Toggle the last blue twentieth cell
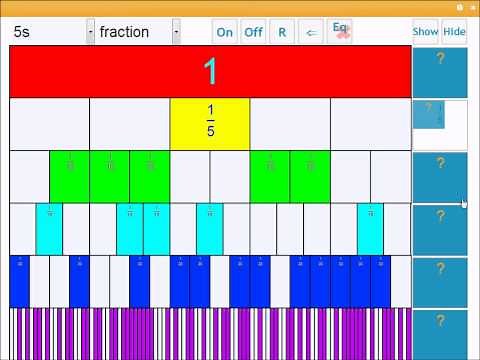480x360 pixels. tap(381, 282)
